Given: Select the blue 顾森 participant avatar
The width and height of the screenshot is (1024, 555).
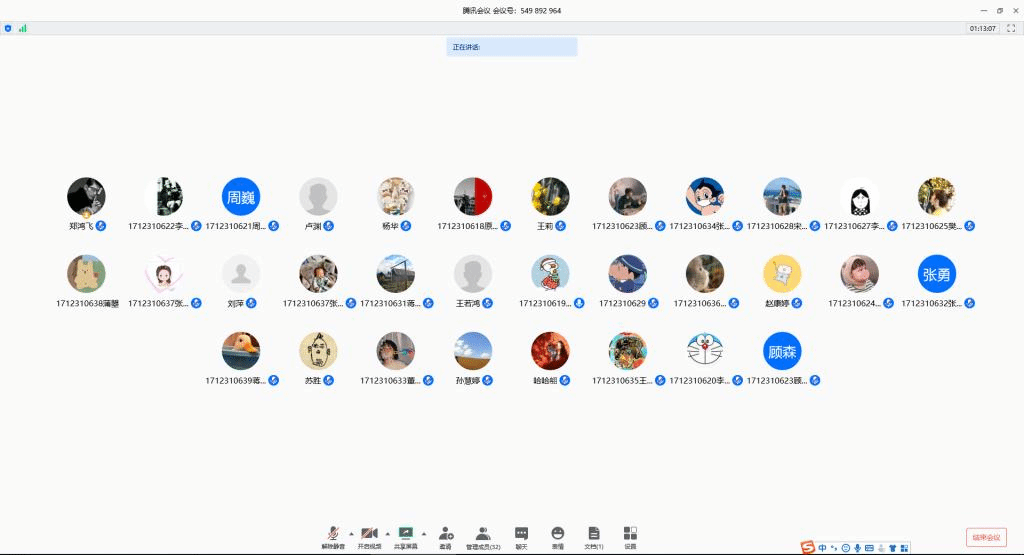Looking at the screenshot, I should [782, 351].
